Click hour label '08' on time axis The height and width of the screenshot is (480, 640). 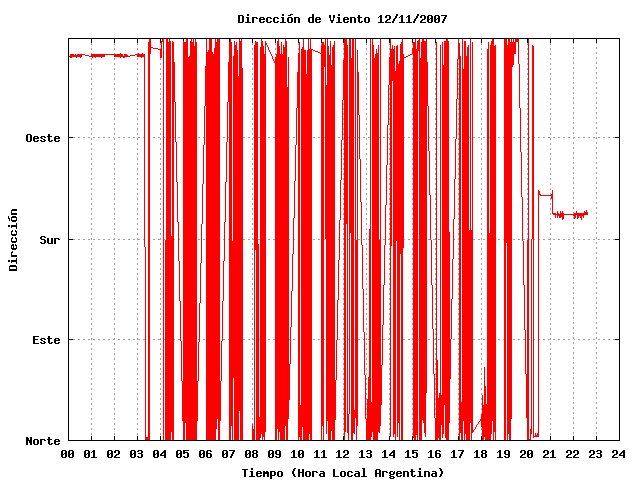(x=251, y=454)
